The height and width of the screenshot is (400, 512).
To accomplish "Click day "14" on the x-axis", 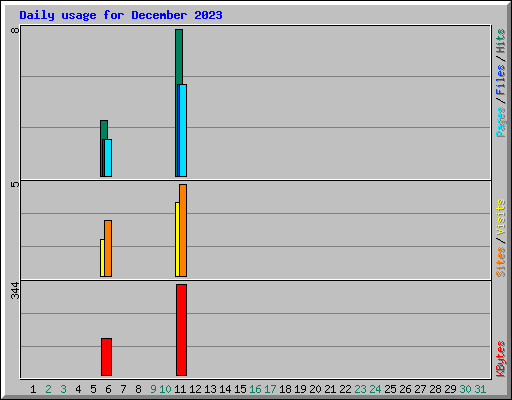I will click(x=225, y=389).
